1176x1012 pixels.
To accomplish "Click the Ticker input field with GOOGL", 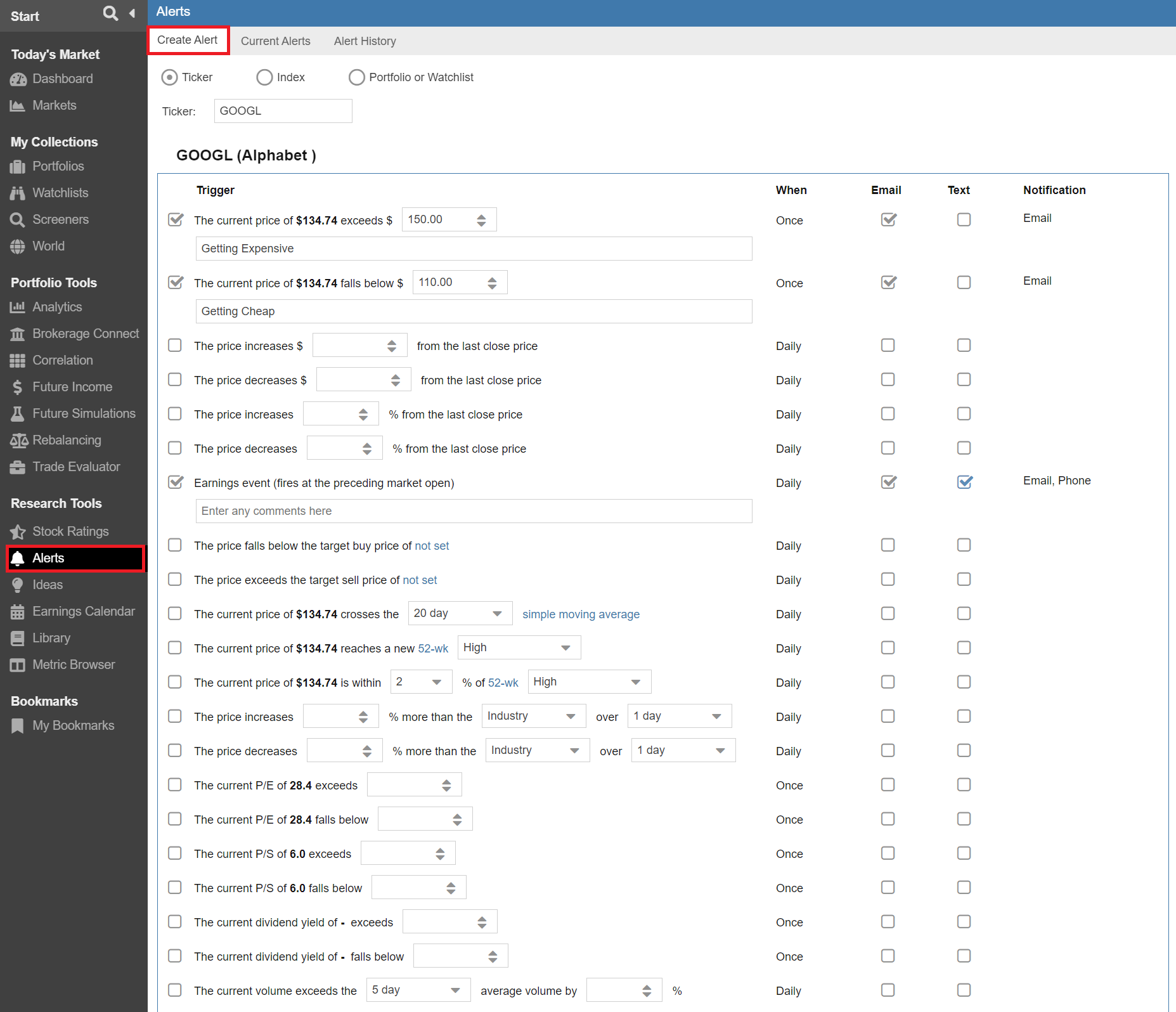I will pos(283,111).
